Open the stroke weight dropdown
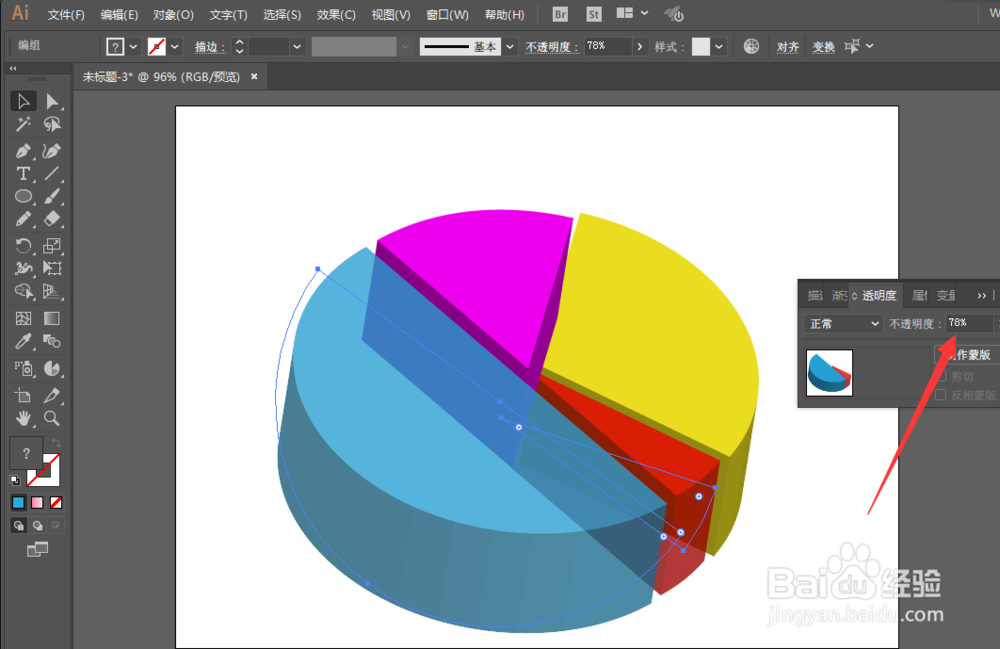Image resolution: width=1000 pixels, height=649 pixels. [297, 47]
